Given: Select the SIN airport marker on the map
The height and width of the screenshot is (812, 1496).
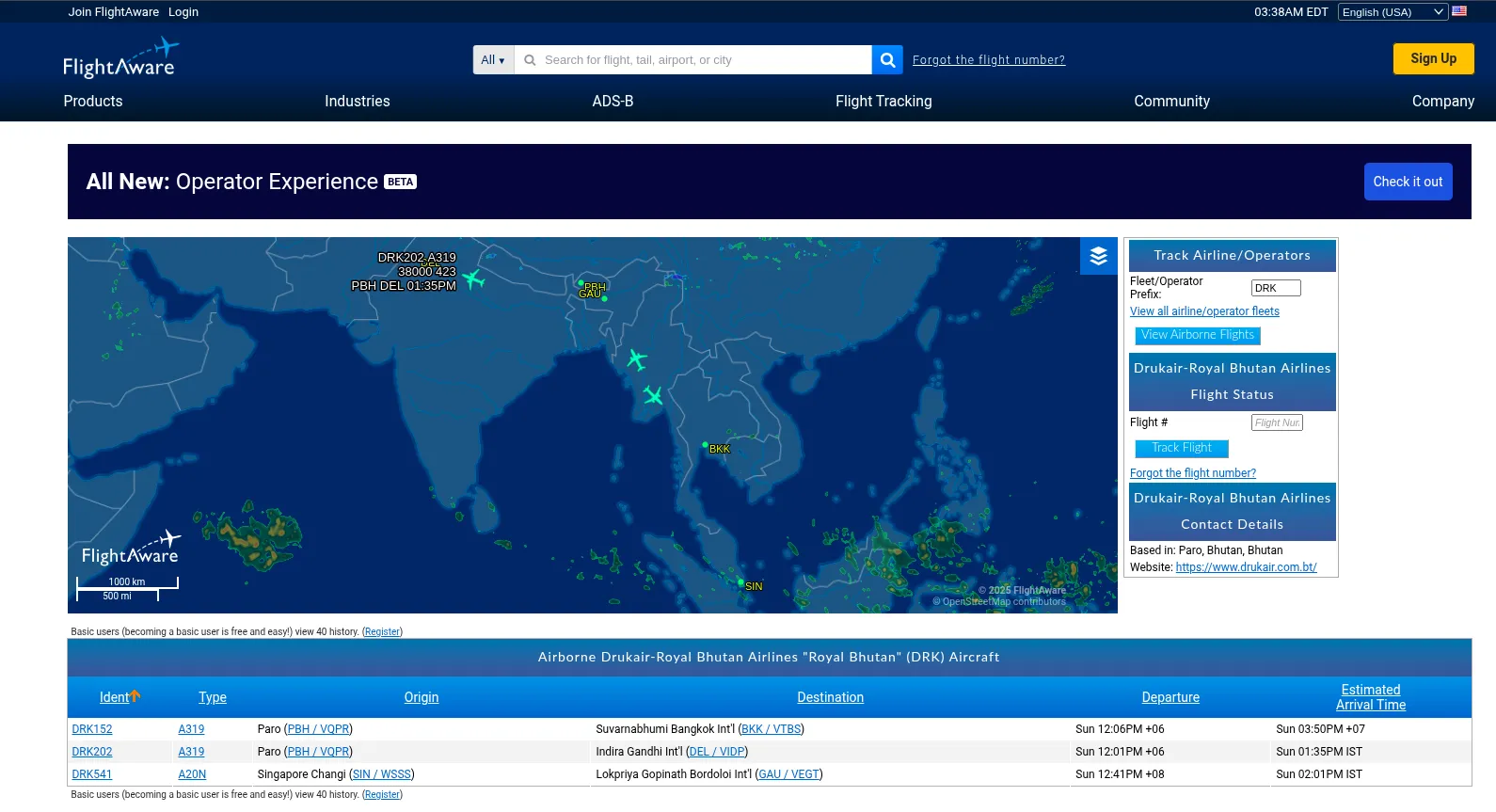Looking at the screenshot, I should pyautogui.click(x=741, y=581).
